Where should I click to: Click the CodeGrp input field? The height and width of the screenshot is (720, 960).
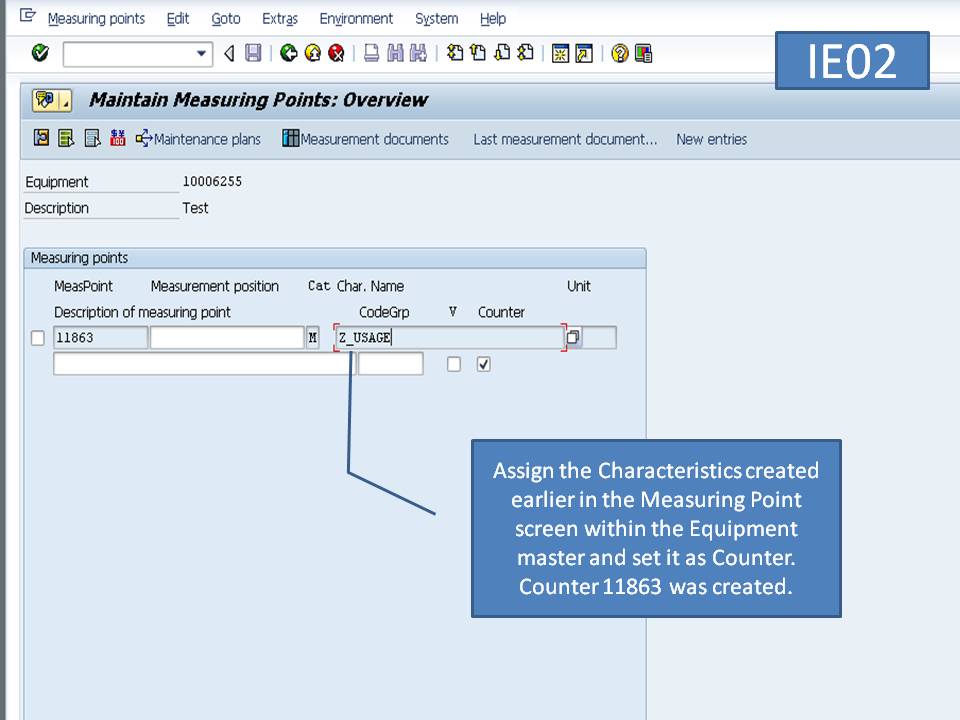pyautogui.click(x=391, y=364)
